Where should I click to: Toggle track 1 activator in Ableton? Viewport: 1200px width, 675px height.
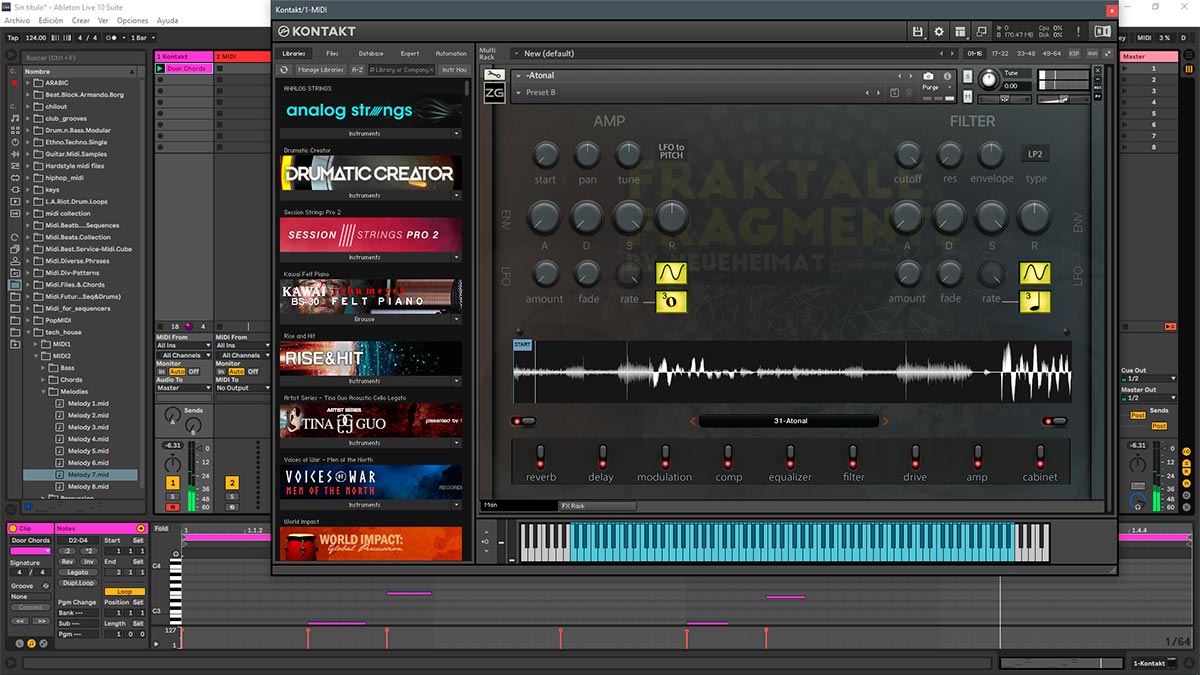(x=173, y=483)
